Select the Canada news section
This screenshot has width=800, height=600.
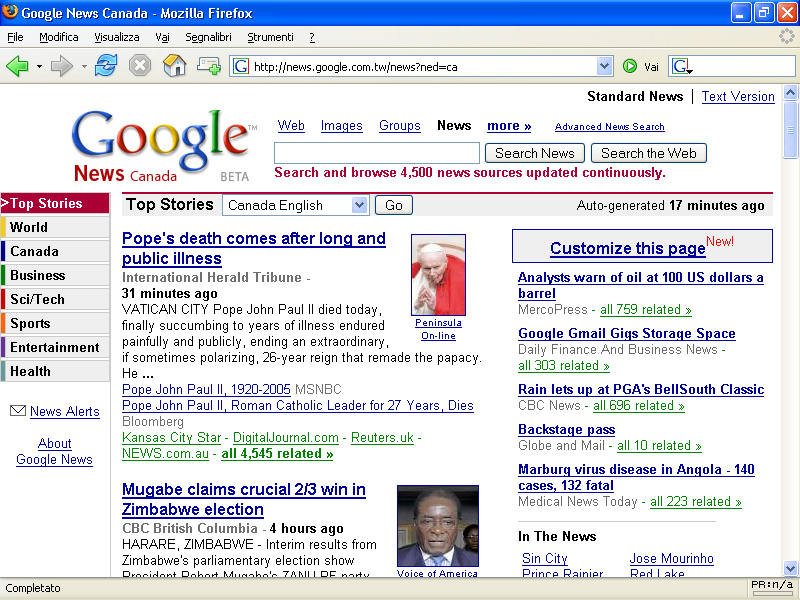click(55, 251)
